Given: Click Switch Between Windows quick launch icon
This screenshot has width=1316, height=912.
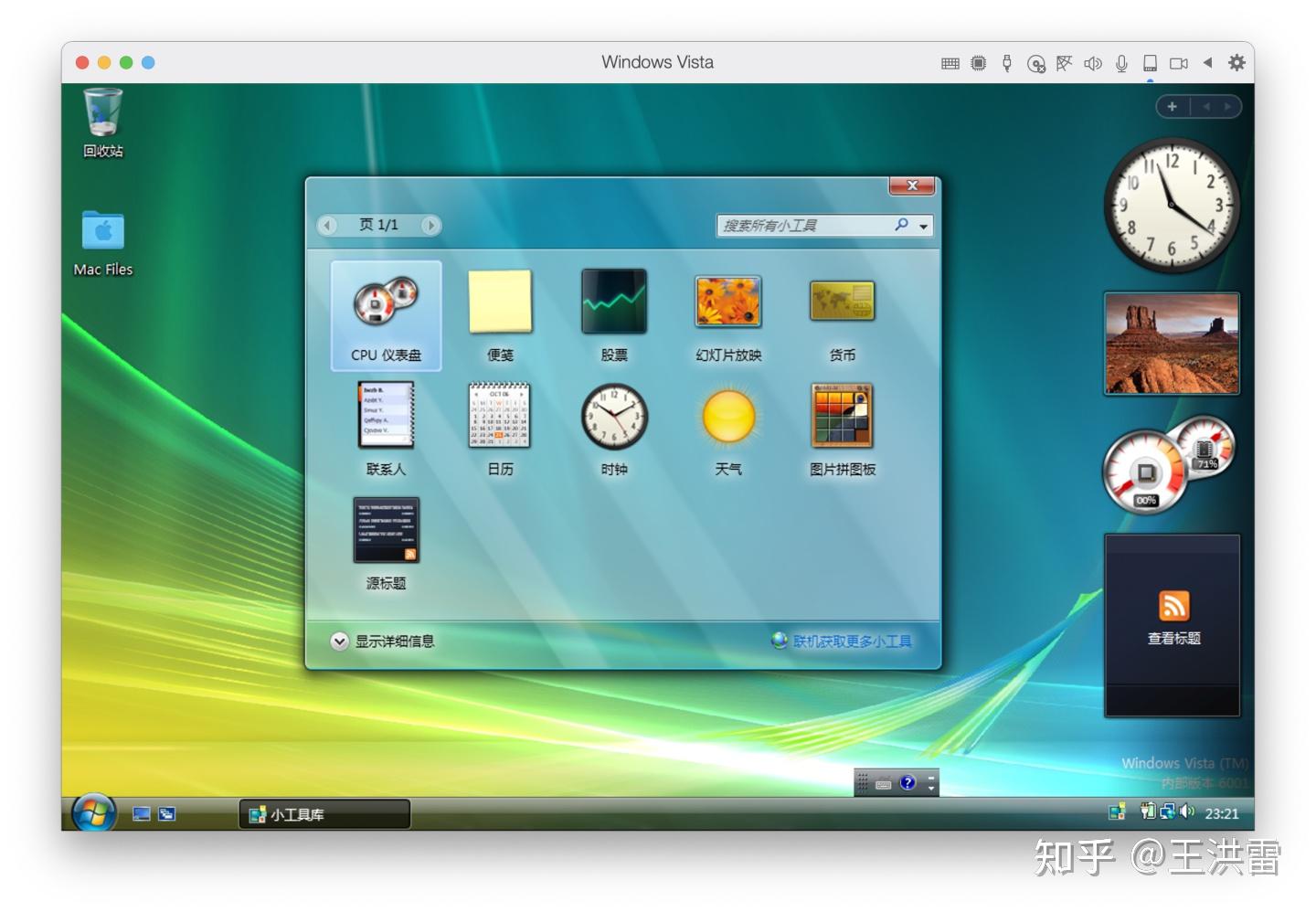Looking at the screenshot, I should pyautogui.click(x=166, y=813).
